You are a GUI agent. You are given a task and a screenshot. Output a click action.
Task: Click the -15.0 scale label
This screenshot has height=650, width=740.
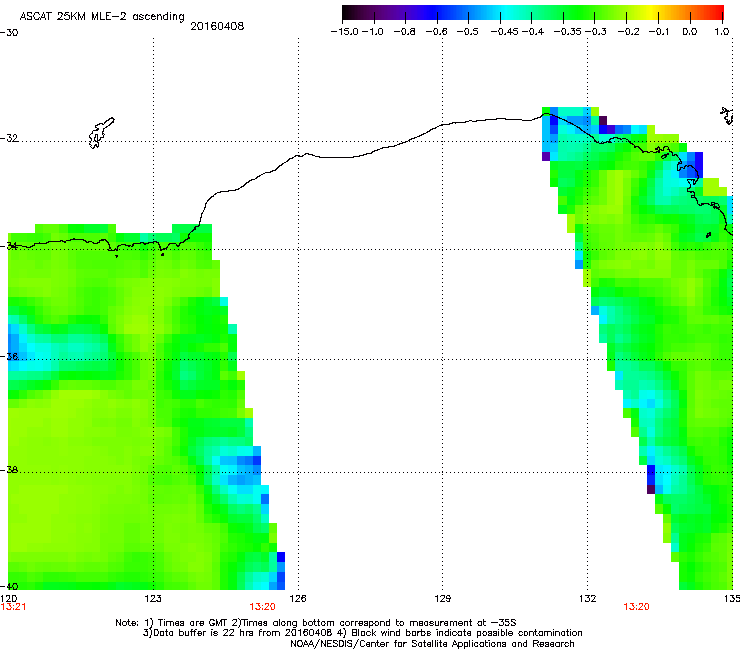(344, 32)
